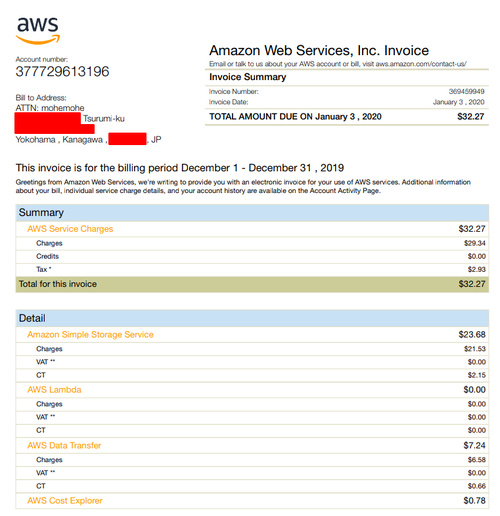This screenshot has width=500, height=516.
Task: Click the Total for this invoice row
Action: click(x=252, y=284)
